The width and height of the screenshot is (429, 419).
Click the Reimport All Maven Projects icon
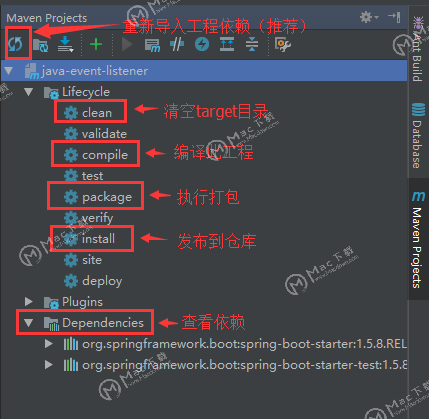pyautogui.click(x=15, y=44)
